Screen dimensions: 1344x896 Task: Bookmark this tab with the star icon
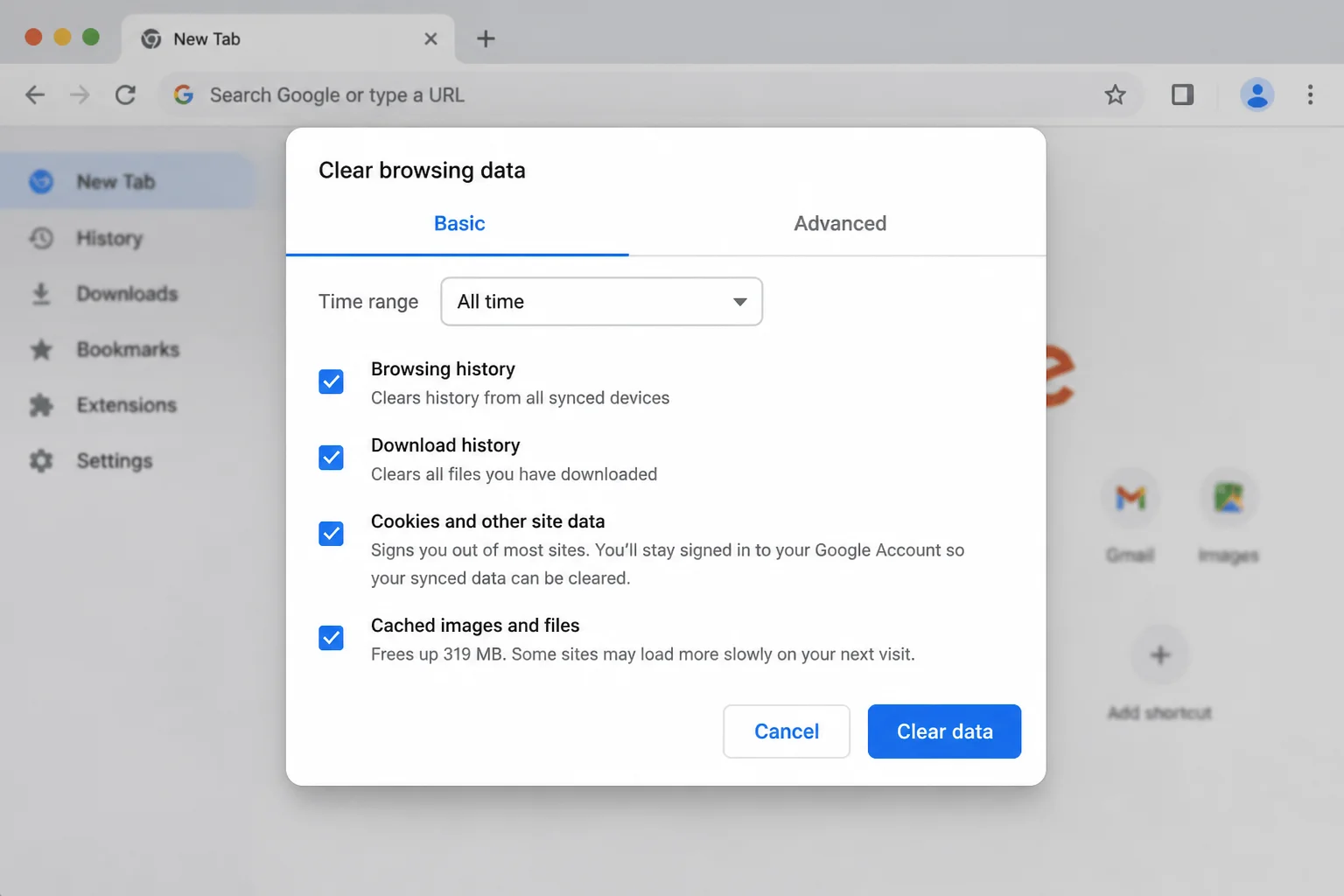click(x=1115, y=94)
